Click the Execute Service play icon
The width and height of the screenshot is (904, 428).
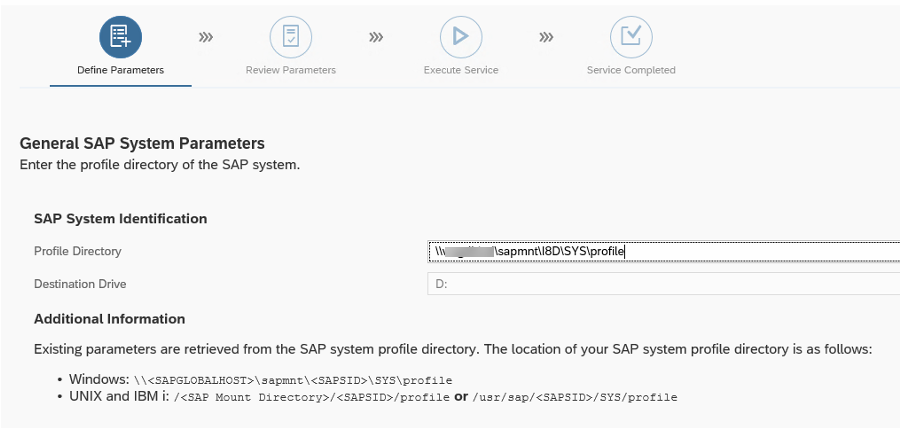tap(460, 37)
